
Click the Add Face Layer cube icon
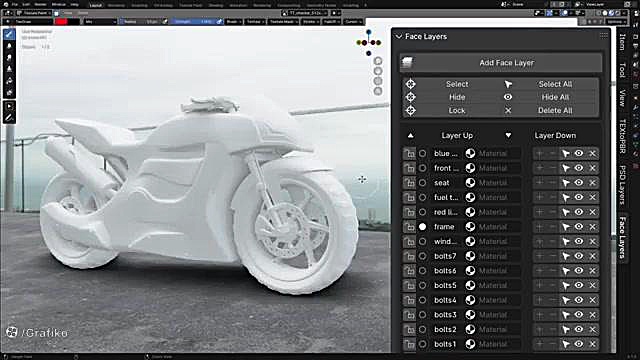[x=407, y=62]
